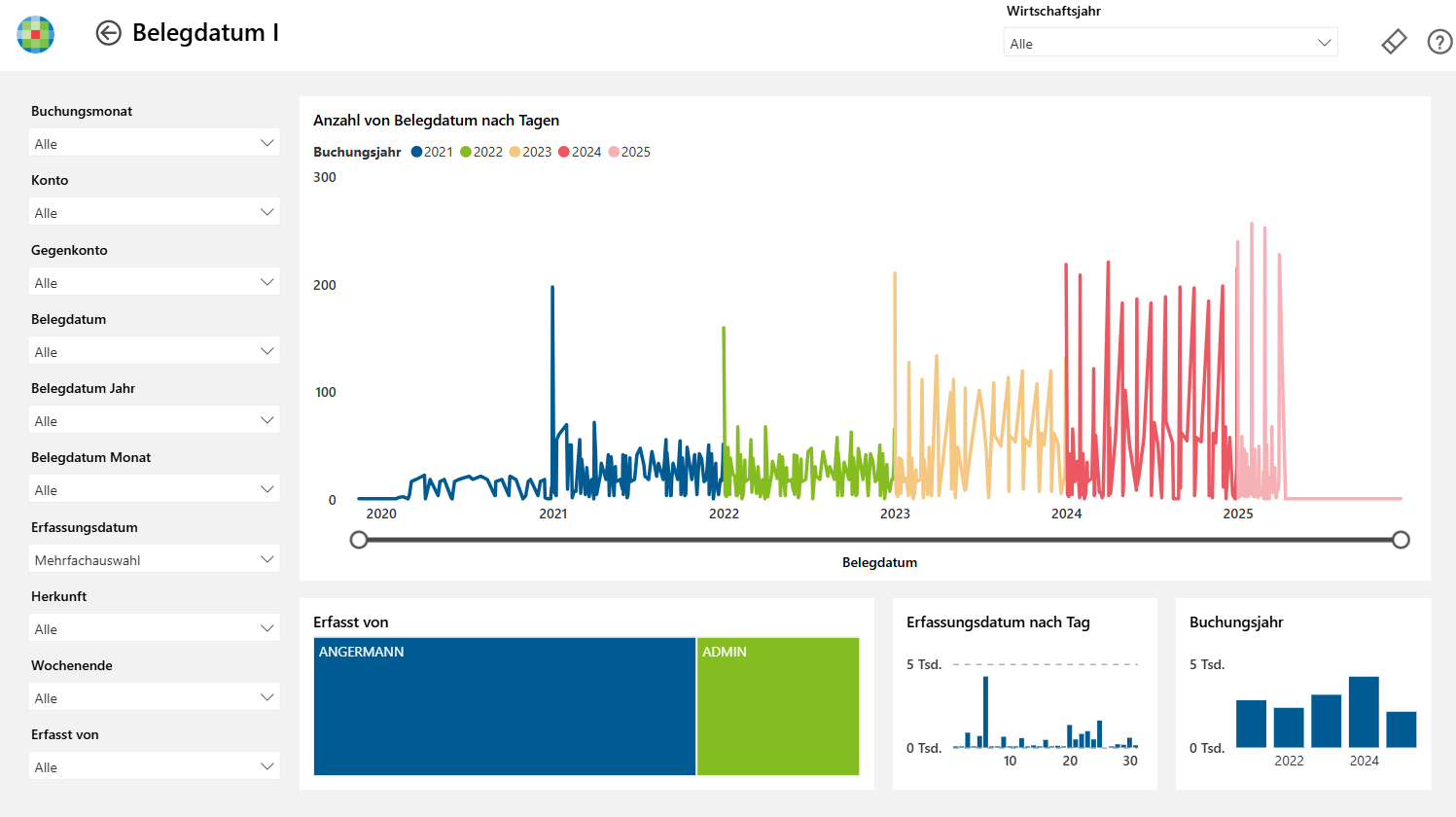Click the right handle of the Belegdatum range slider
Viewport: 1456px width, 817px height.
click(1401, 540)
